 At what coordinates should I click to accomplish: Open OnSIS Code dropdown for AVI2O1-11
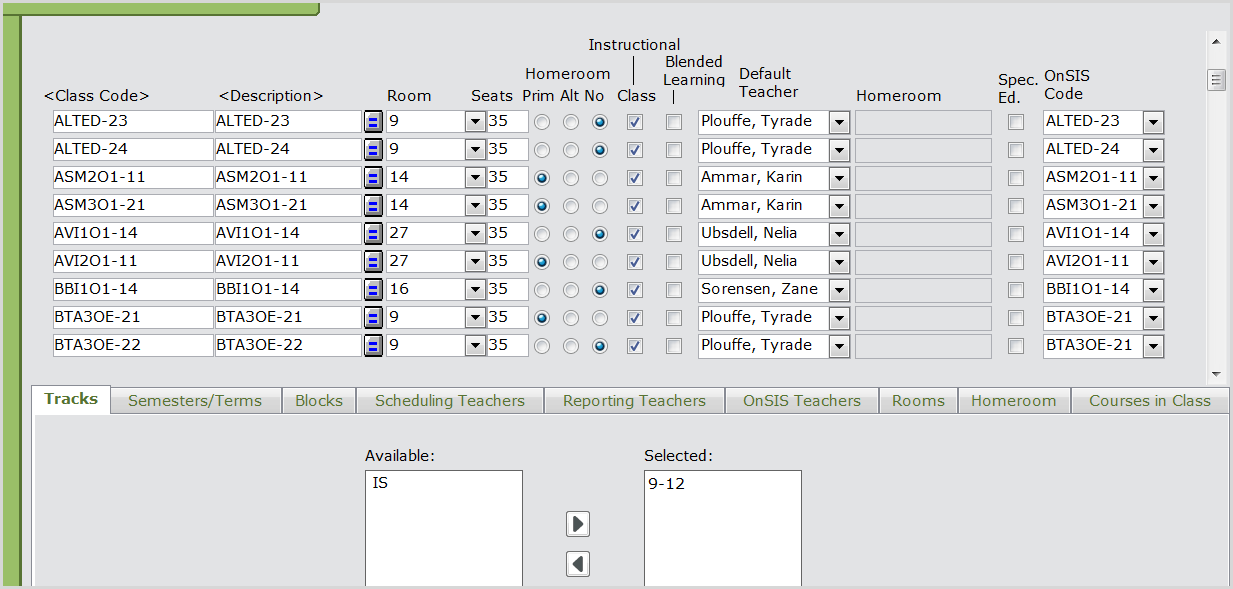(1154, 262)
